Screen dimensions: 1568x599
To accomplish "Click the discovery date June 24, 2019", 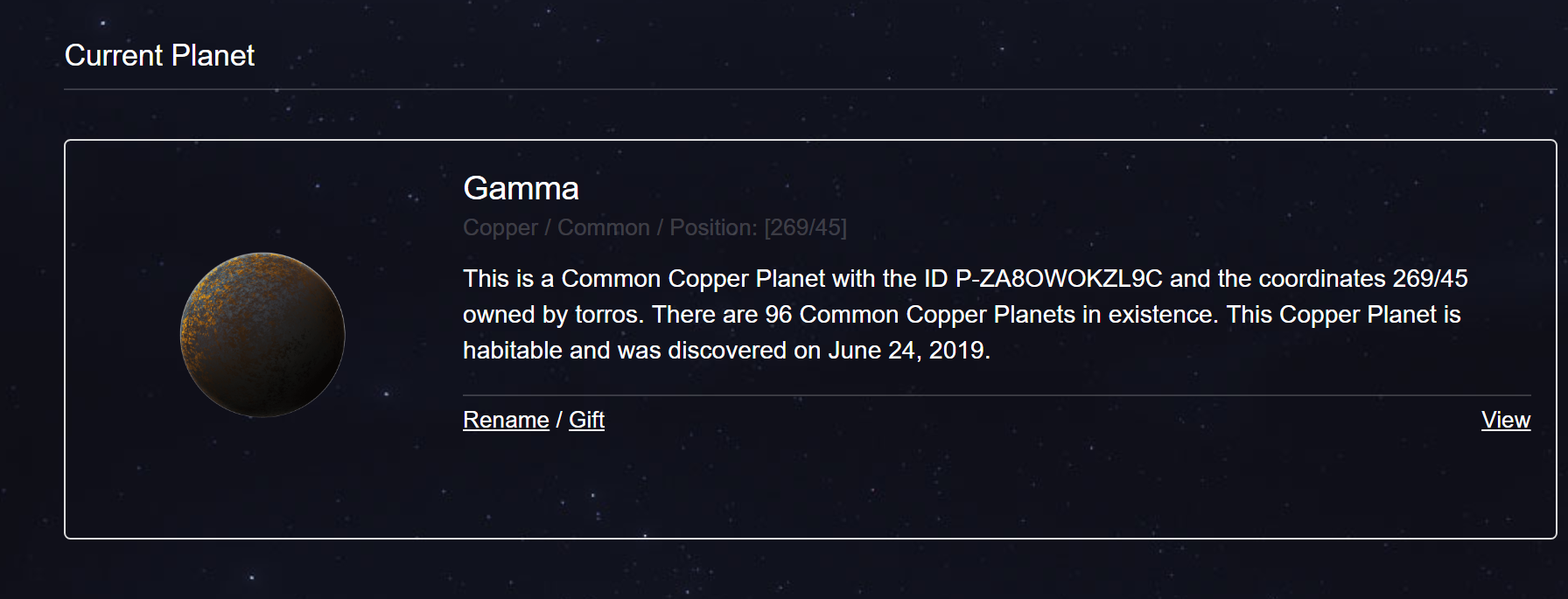I will [907, 351].
